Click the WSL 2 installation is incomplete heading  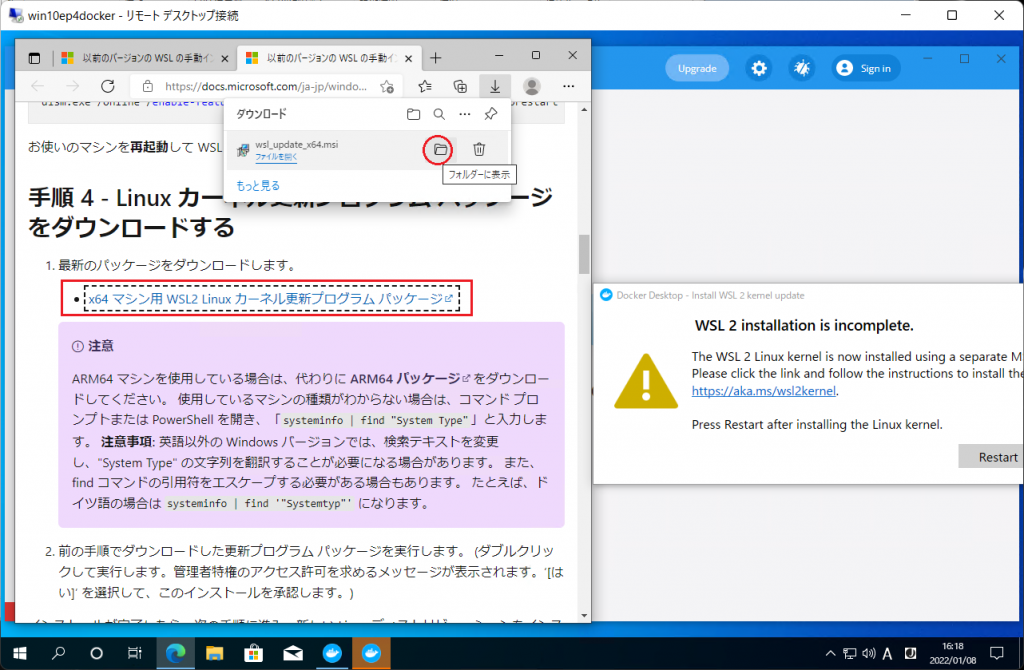point(804,325)
